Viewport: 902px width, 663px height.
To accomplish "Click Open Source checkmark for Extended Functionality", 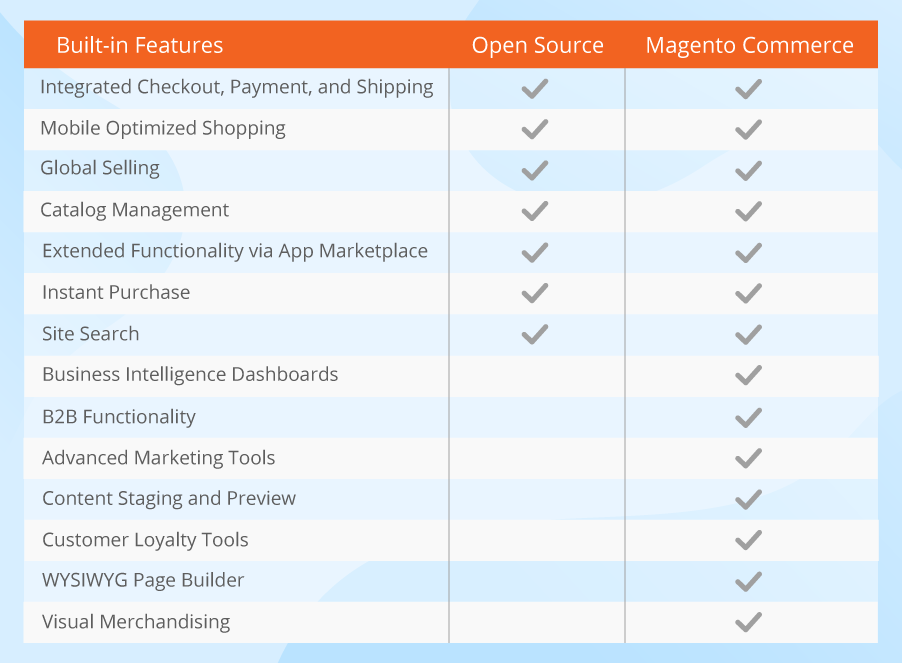I will 535,252.
